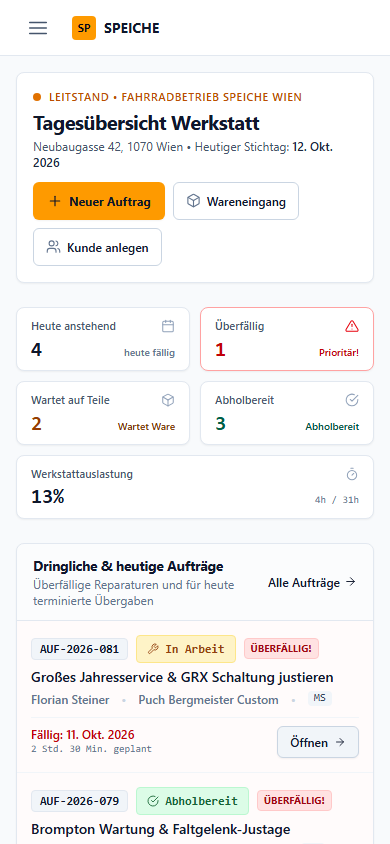Open the Heute anstehend stat card

click(x=103, y=339)
